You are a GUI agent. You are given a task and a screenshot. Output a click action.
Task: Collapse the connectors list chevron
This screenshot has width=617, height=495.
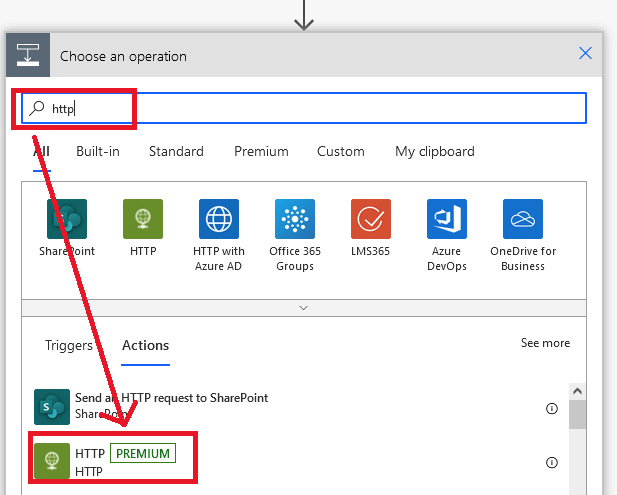[x=303, y=308]
